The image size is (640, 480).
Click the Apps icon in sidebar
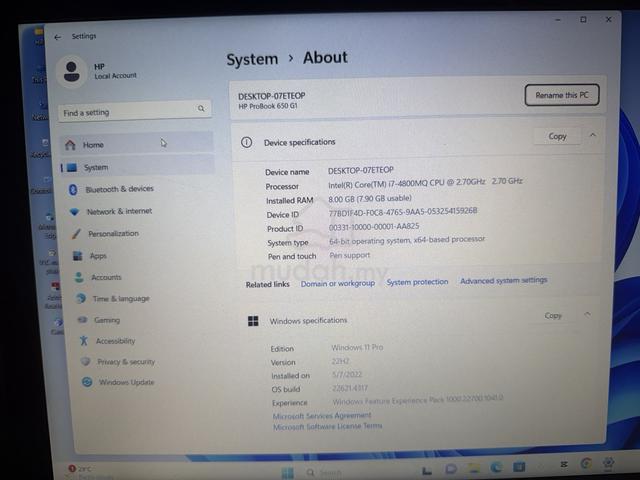tap(78, 256)
